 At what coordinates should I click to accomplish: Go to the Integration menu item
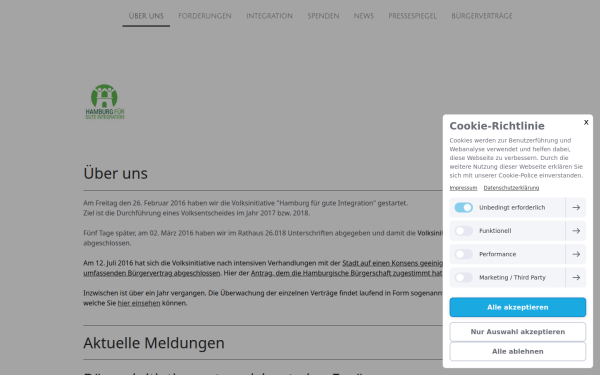[x=269, y=16]
